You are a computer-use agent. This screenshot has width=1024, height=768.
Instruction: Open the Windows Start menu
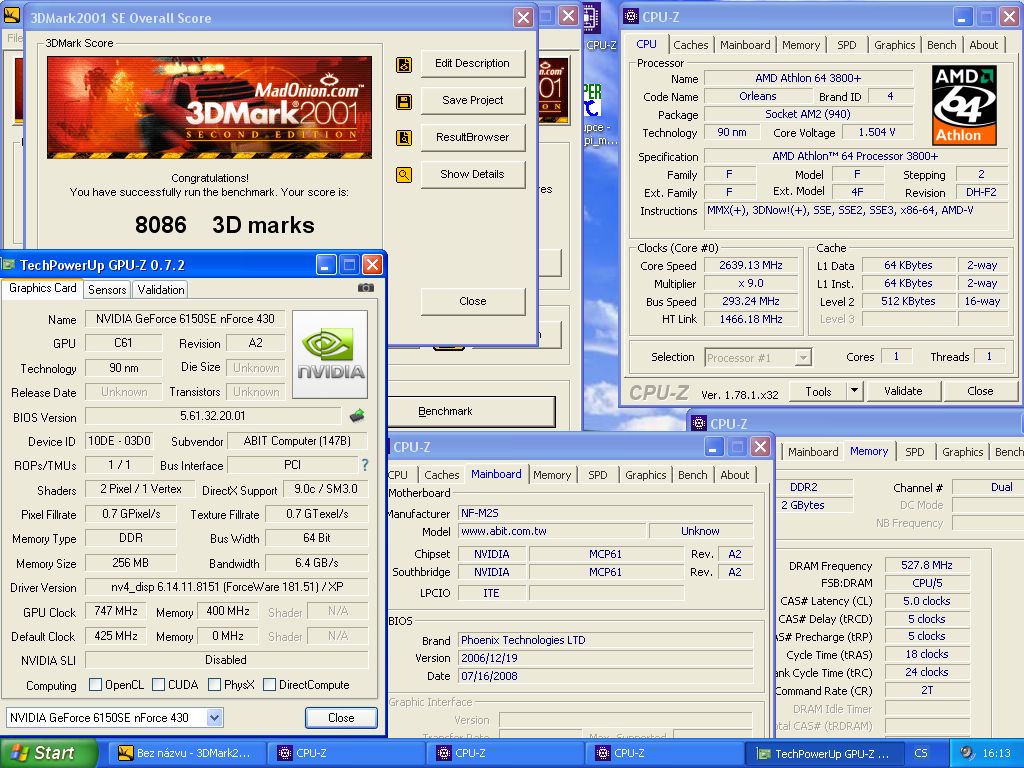click(41, 753)
